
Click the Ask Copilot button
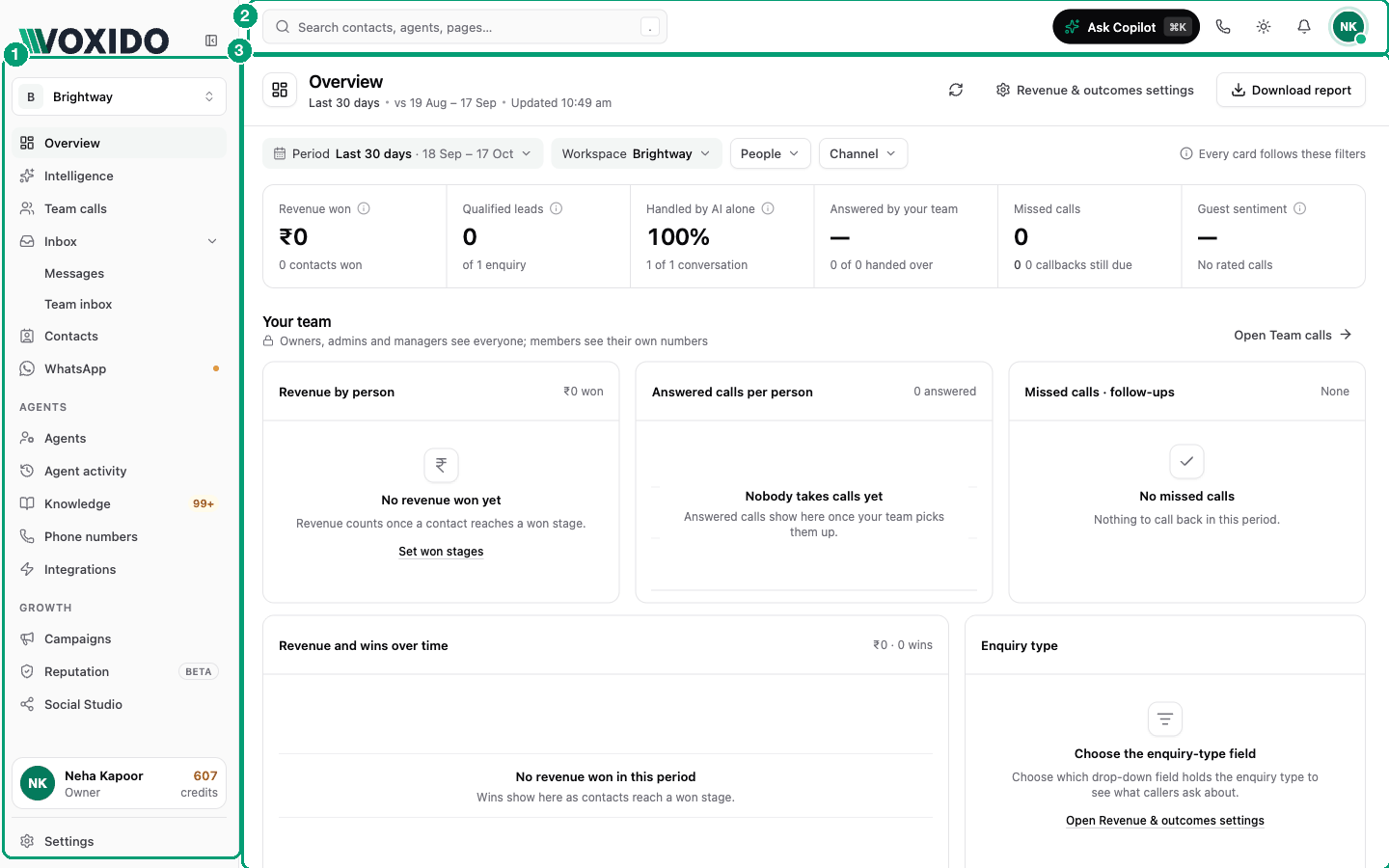[1126, 27]
